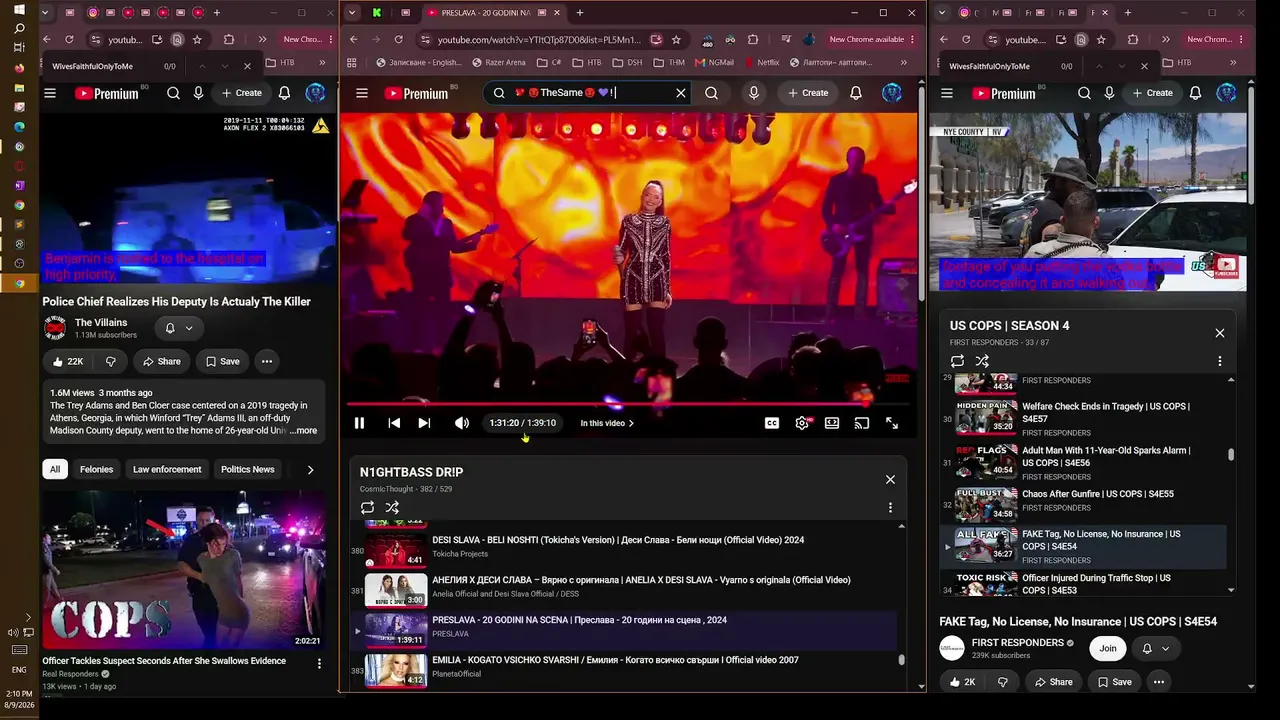This screenshot has width=1280, height=720.
Task: Select the Law enforcement topic chip
Action: point(167,469)
